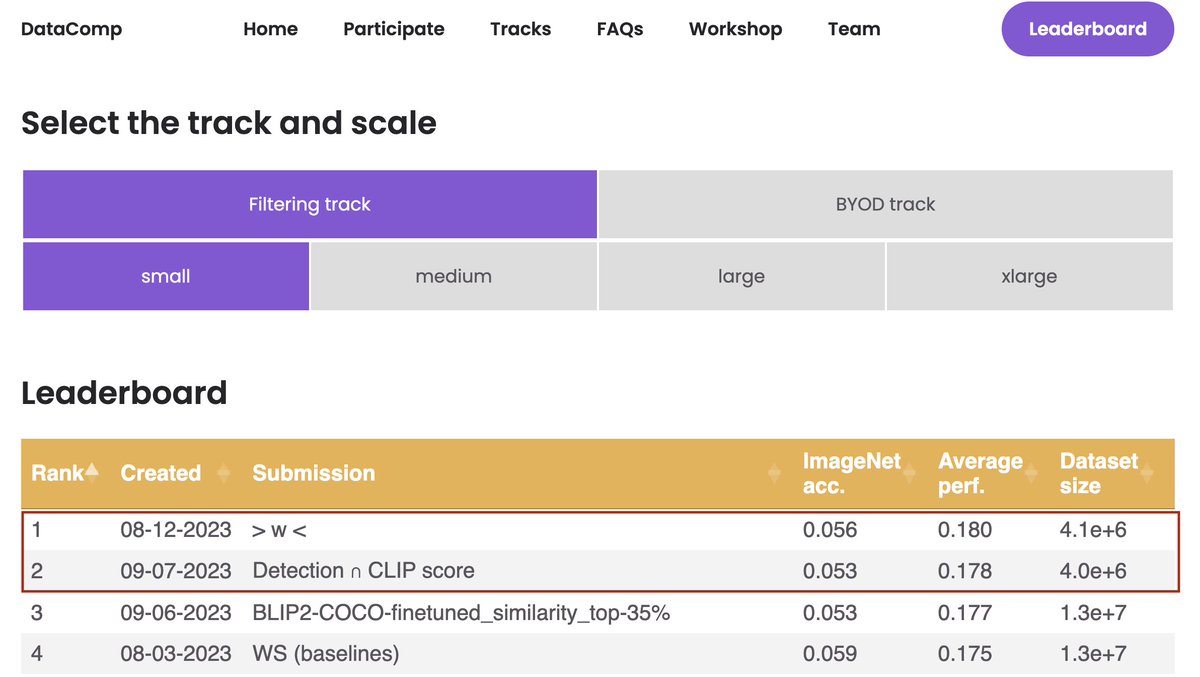Open the Workshop nav item
Screen dimensions: 1200x677
click(735, 29)
